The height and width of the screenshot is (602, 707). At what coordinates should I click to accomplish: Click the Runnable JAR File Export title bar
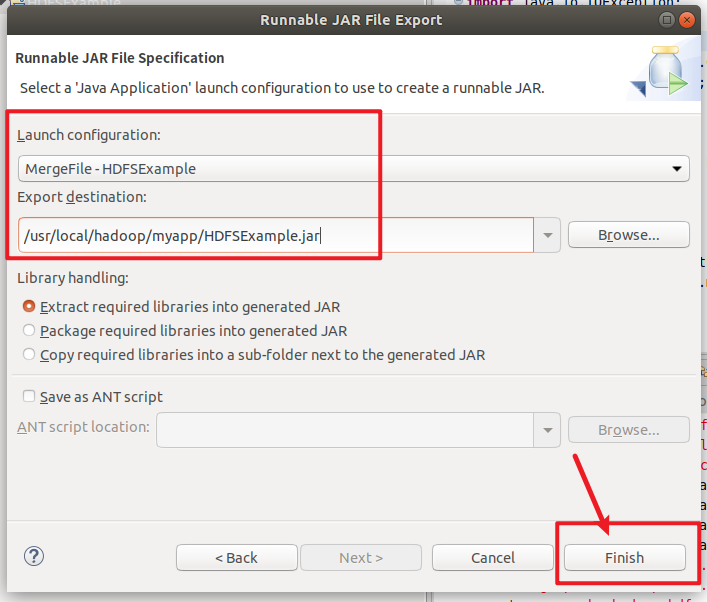pyautogui.click(x=350, y=20)
